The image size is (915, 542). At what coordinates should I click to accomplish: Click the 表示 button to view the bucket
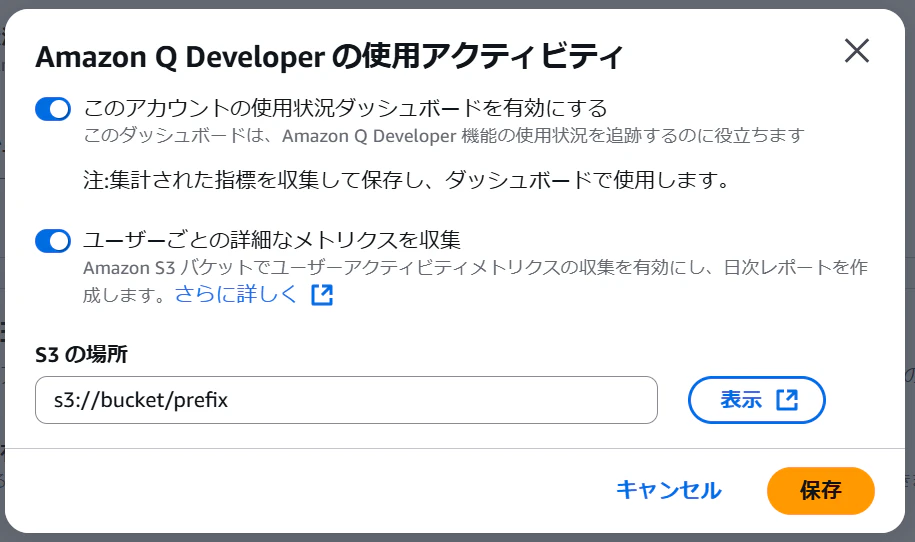(756, 400)
